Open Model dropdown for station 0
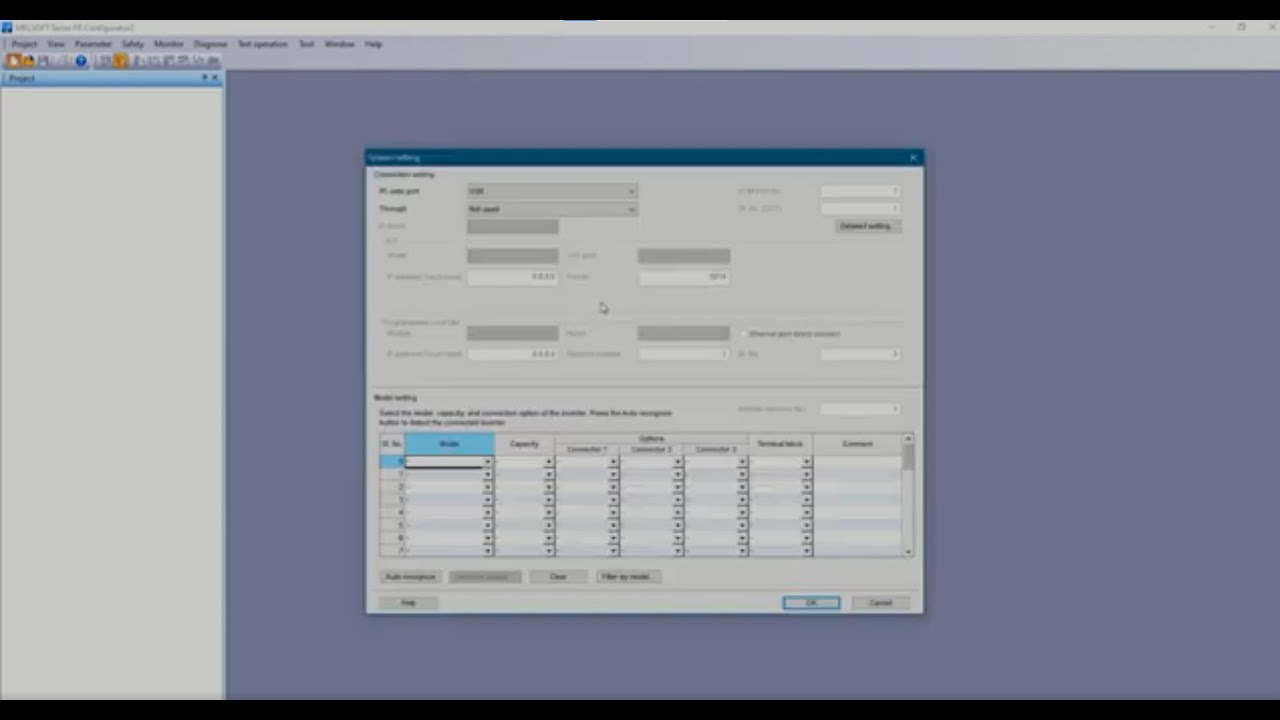 coord(488,462)
